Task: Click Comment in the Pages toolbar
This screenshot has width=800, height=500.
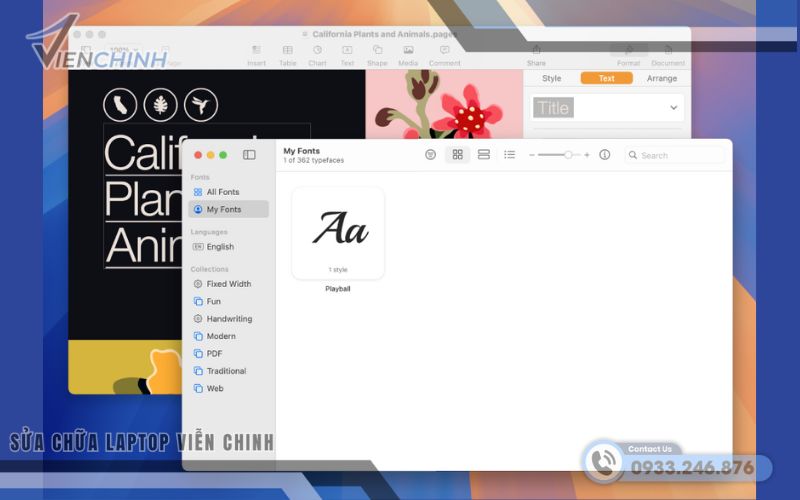Action: (444, 56)
